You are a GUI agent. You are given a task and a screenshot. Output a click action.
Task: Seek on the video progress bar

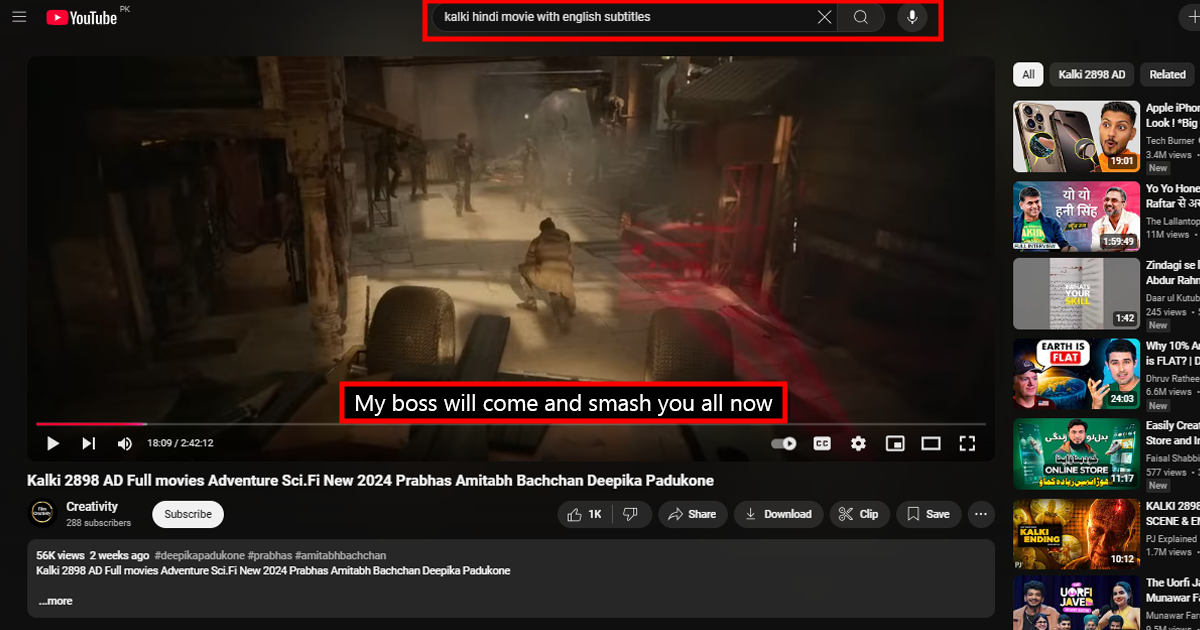(x=510, y=424)
